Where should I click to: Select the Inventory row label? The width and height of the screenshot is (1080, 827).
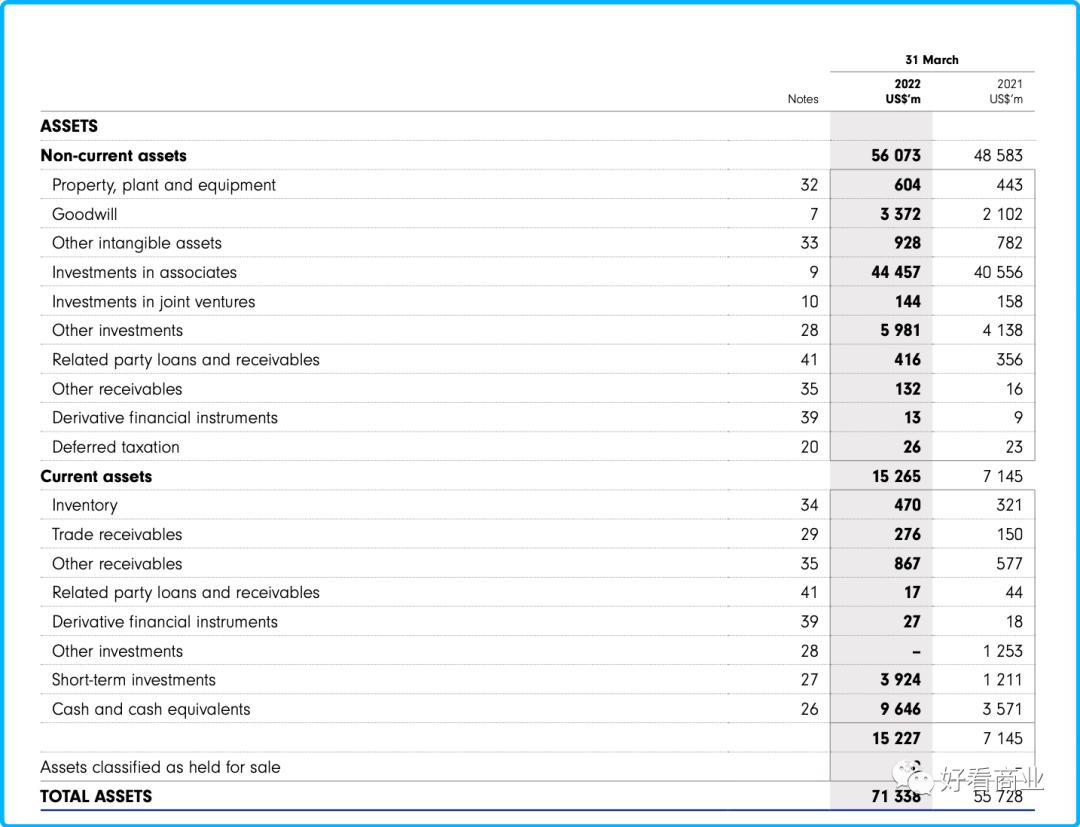click(x=85, y=505)
